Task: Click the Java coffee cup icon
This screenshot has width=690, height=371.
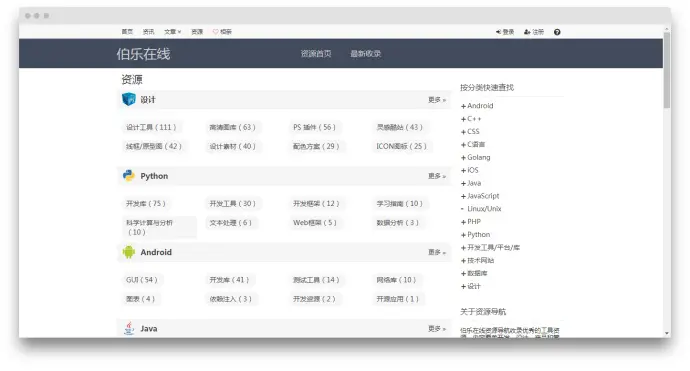Action: pyautogui.click(x=129, y=328)
